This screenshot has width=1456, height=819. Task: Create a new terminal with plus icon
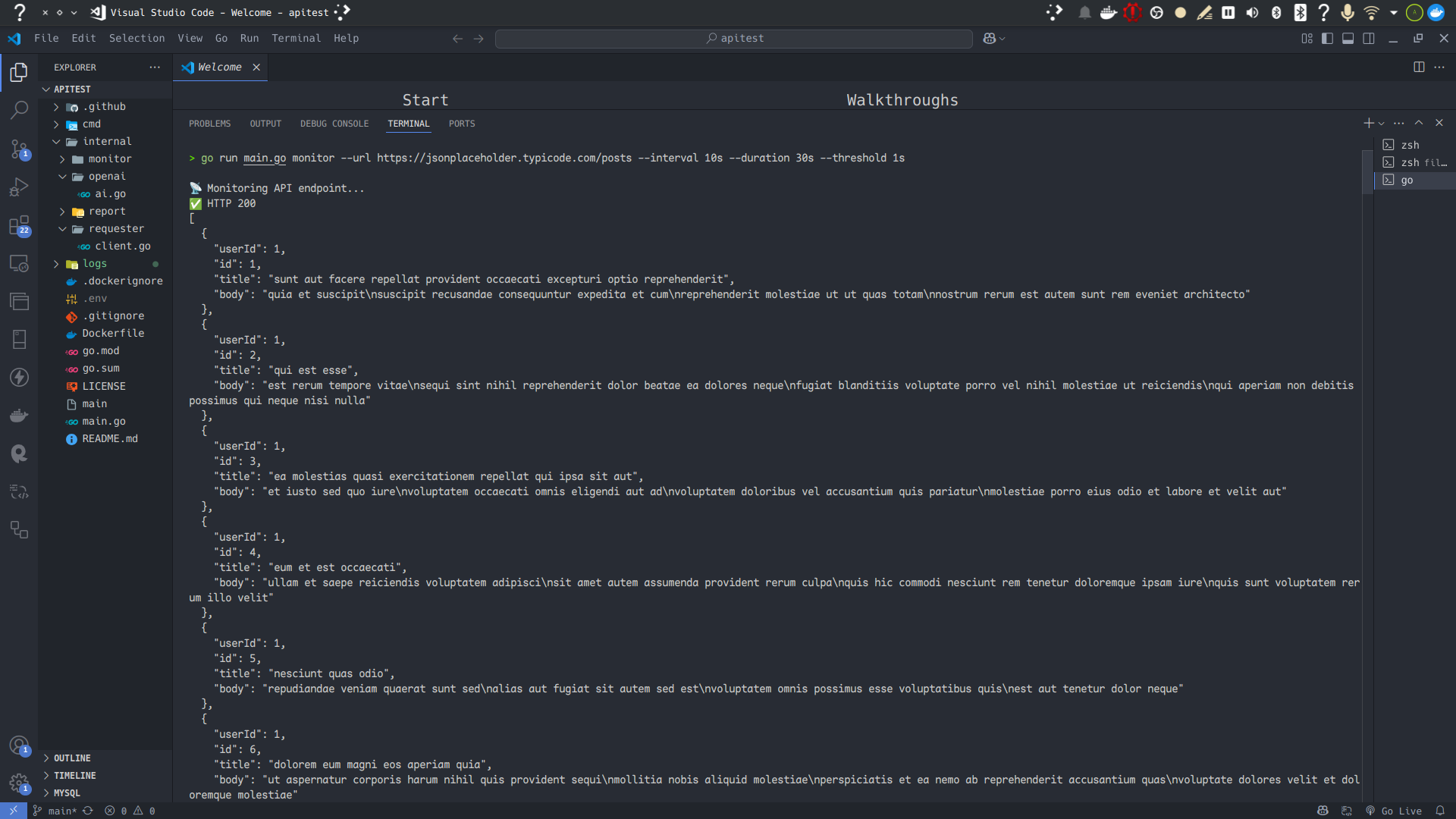(1368, 123)
